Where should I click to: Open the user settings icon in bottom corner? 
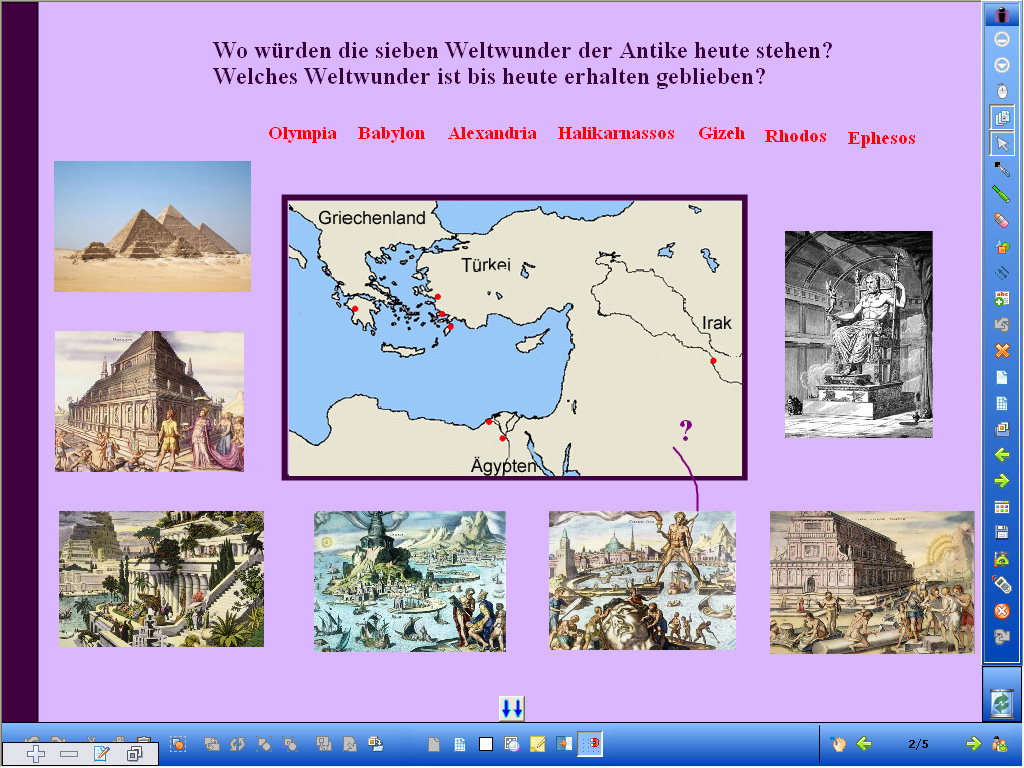click(x=1000, y=743)
